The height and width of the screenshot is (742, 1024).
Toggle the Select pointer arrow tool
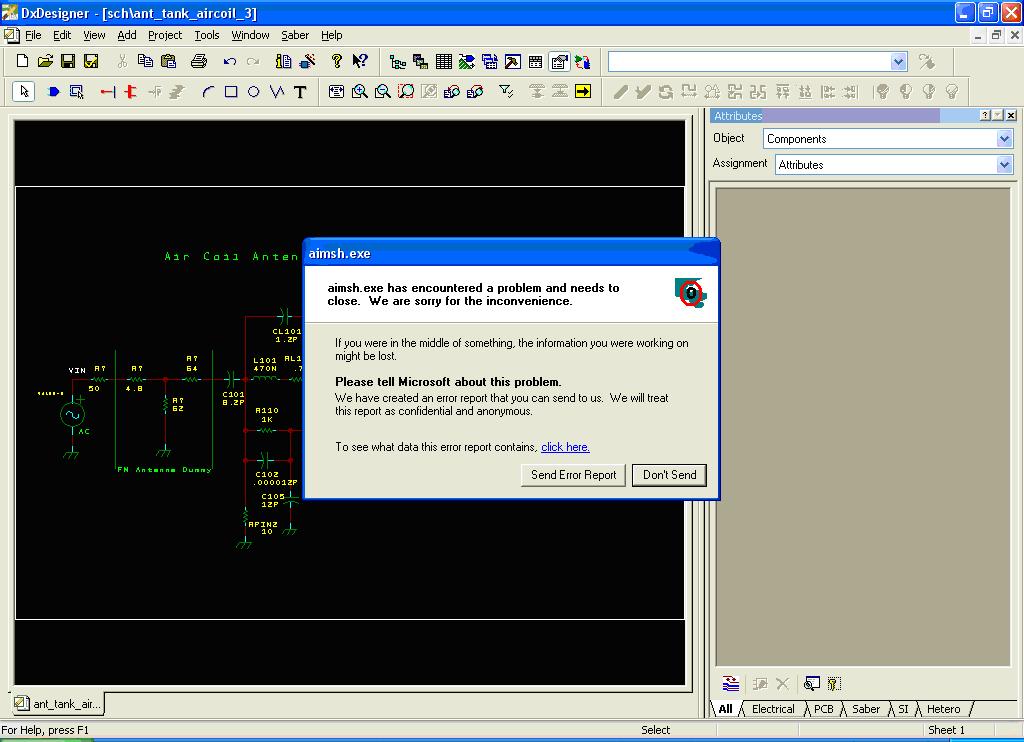tap(25, 92)
